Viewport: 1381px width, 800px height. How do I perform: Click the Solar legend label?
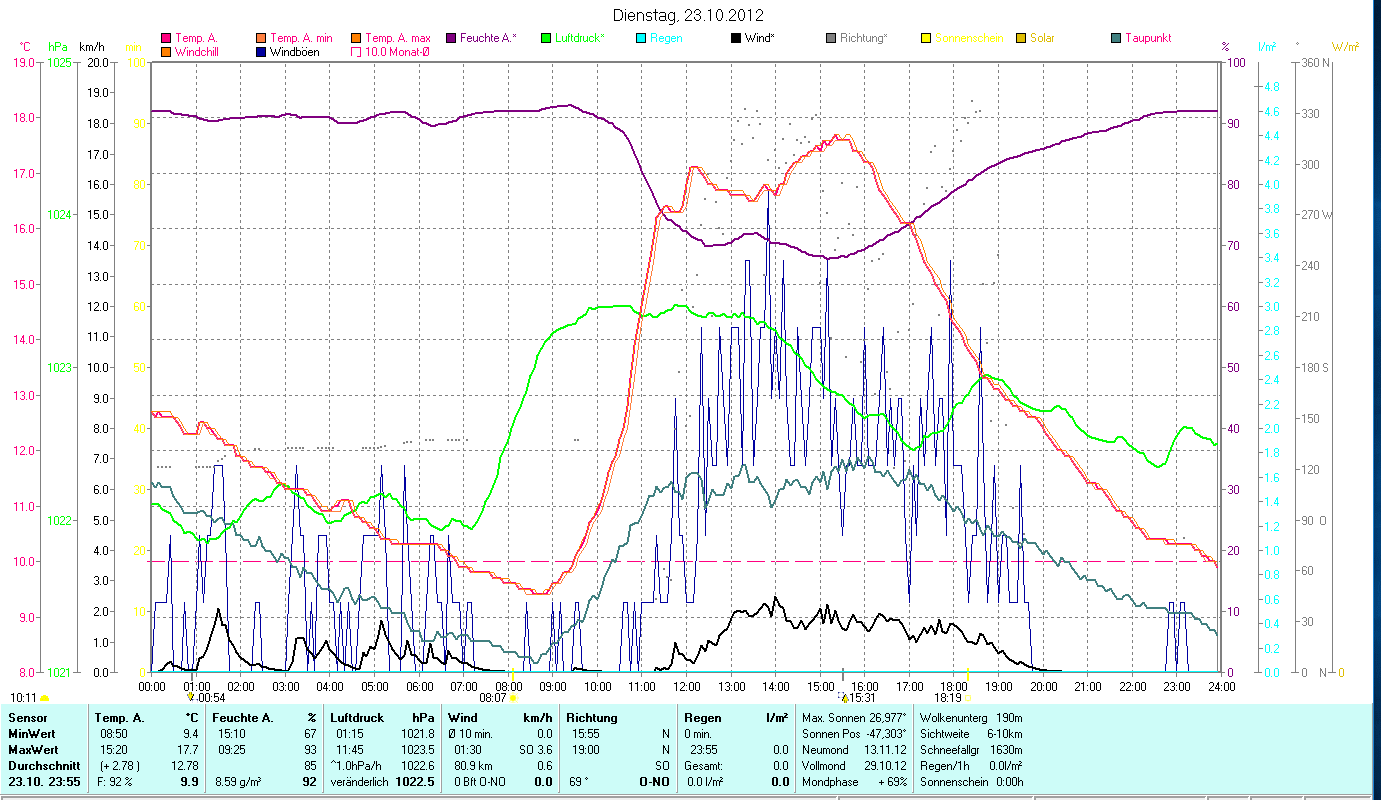click(x=1042, y=38)
